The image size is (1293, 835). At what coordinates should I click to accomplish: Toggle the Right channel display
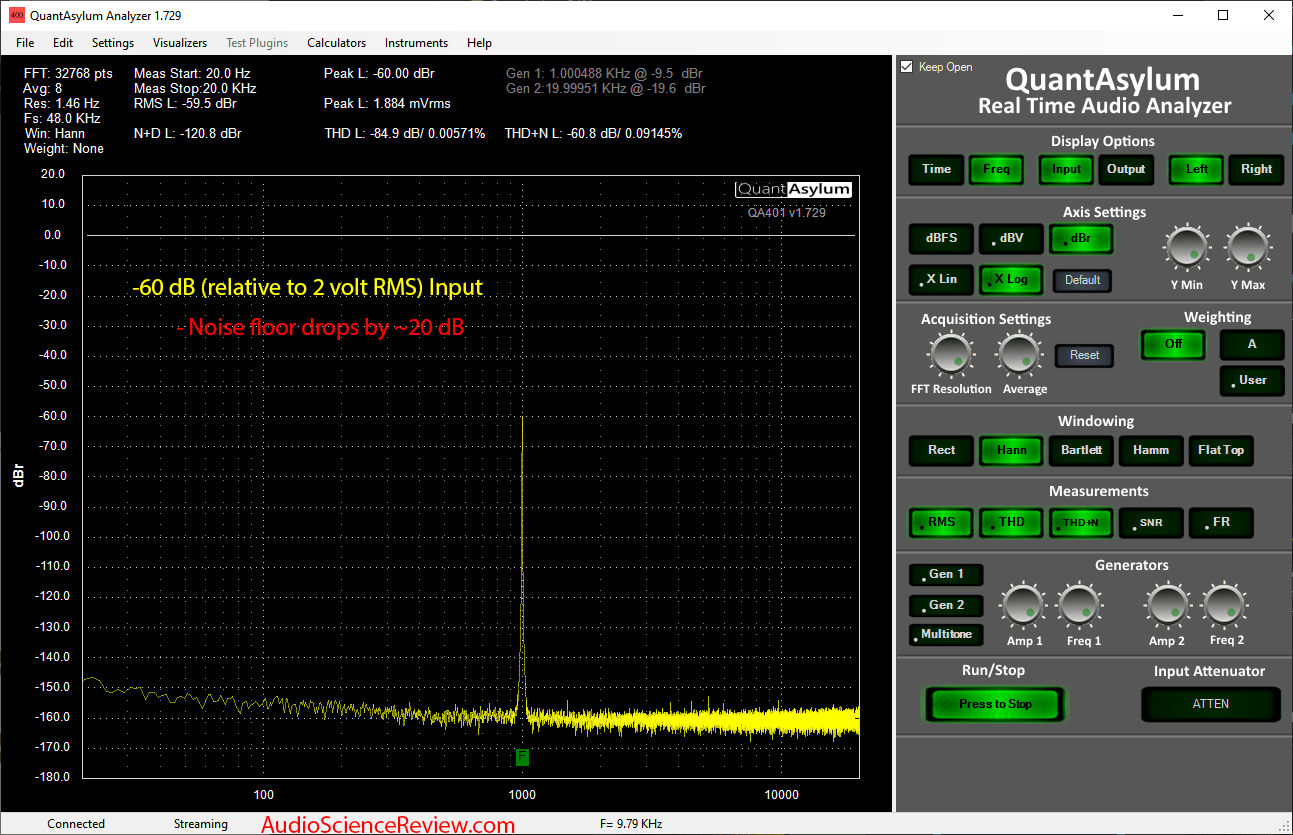[x=1257, y=169]
